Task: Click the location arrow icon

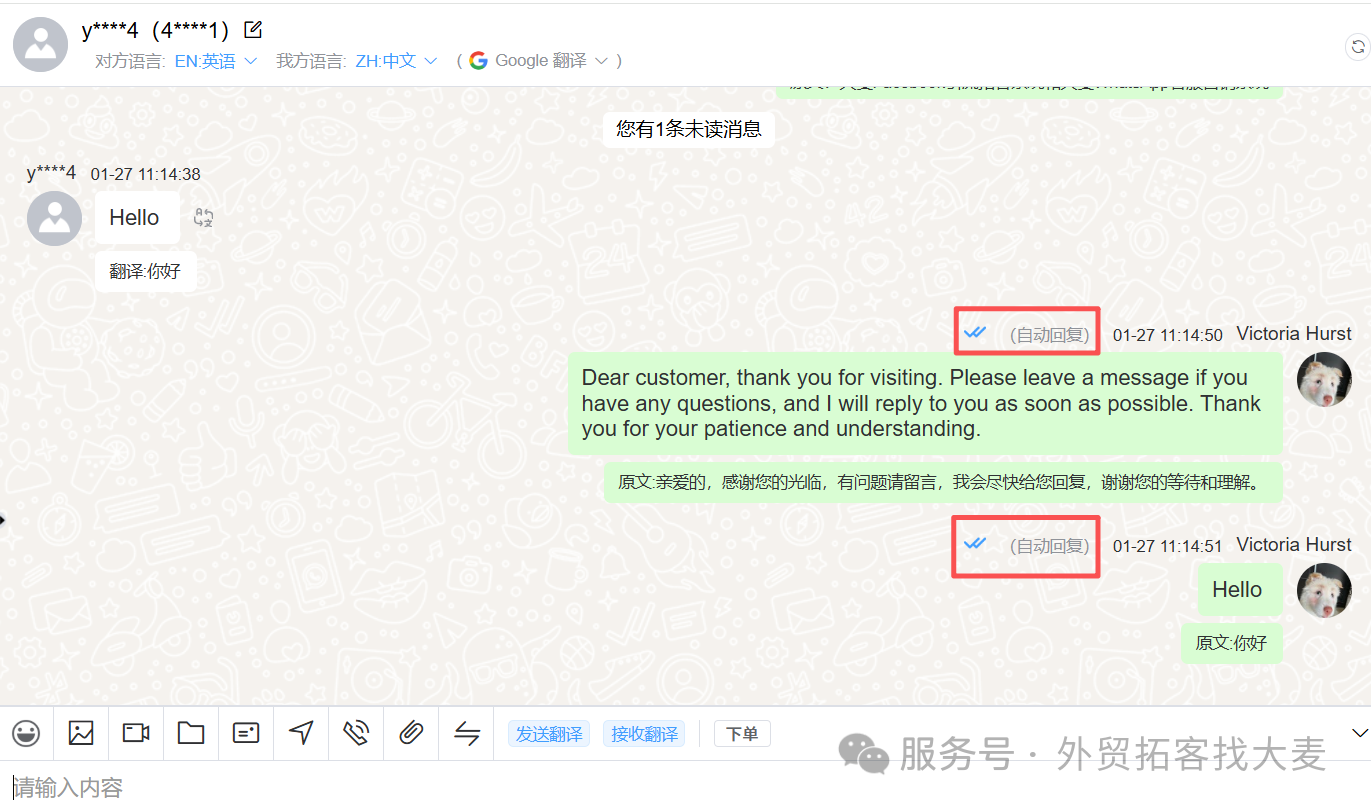Action: point(301,733)
